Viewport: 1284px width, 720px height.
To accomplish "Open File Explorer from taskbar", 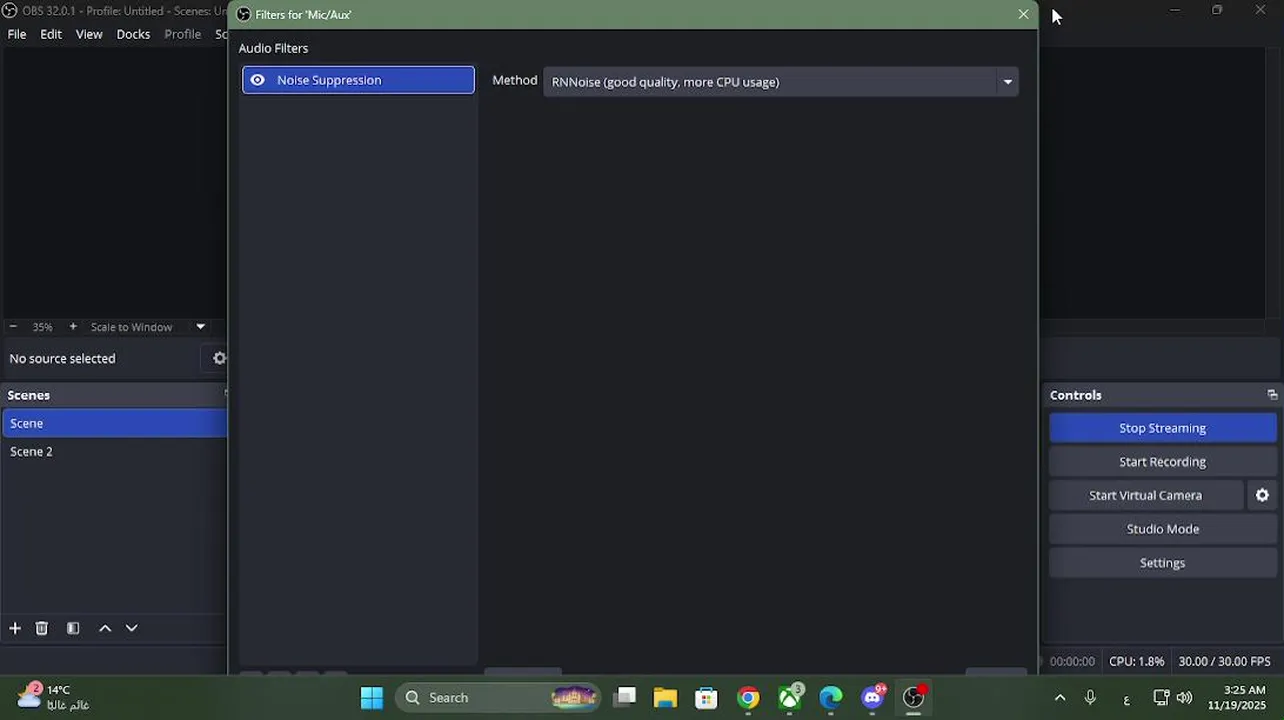I will pyautogui.click(x=665, y=698).
